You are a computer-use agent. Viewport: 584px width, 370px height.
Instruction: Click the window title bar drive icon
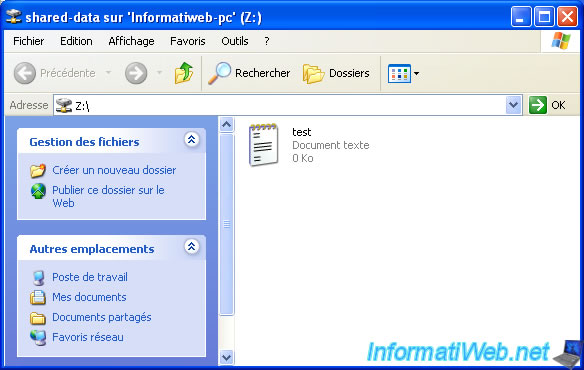pos(14,17)
